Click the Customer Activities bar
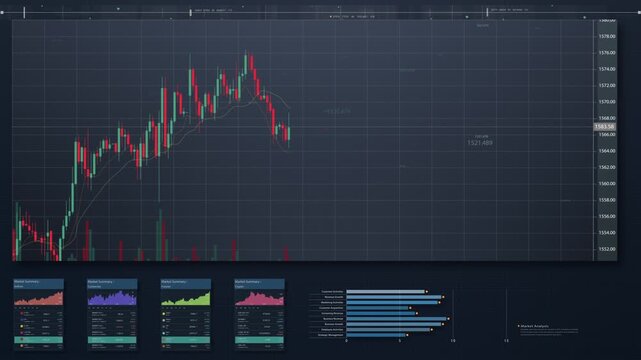 click(x=385, y=292)
